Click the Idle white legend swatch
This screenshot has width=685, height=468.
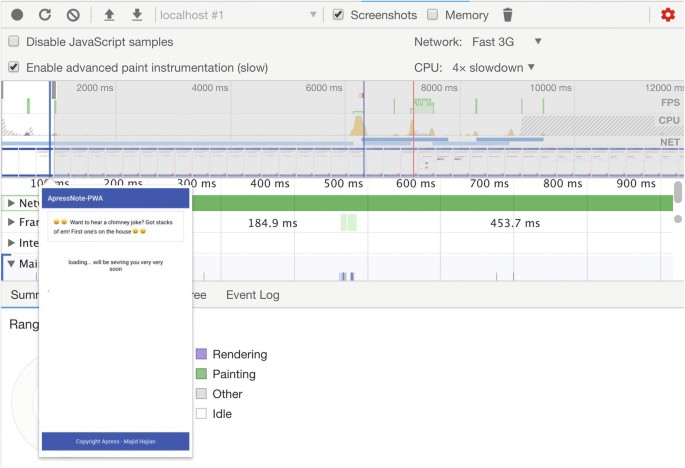point(201,413)
